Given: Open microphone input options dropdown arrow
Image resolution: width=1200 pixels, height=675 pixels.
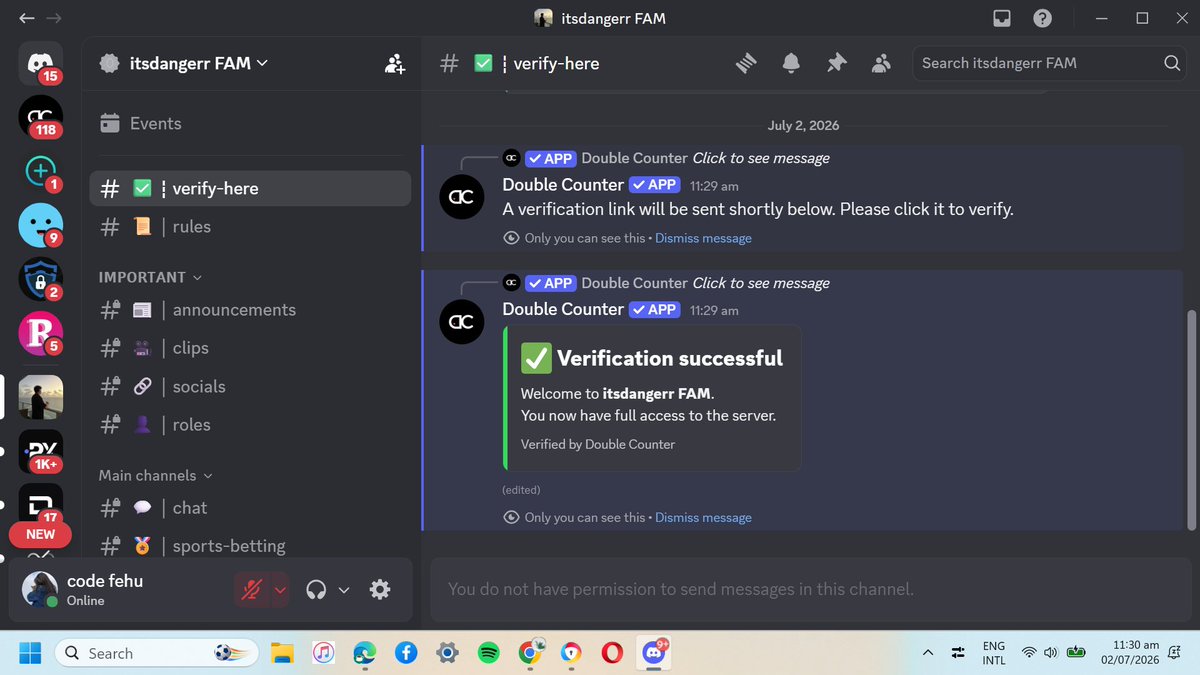Looking at the screenshot, I should pos(280,590).
